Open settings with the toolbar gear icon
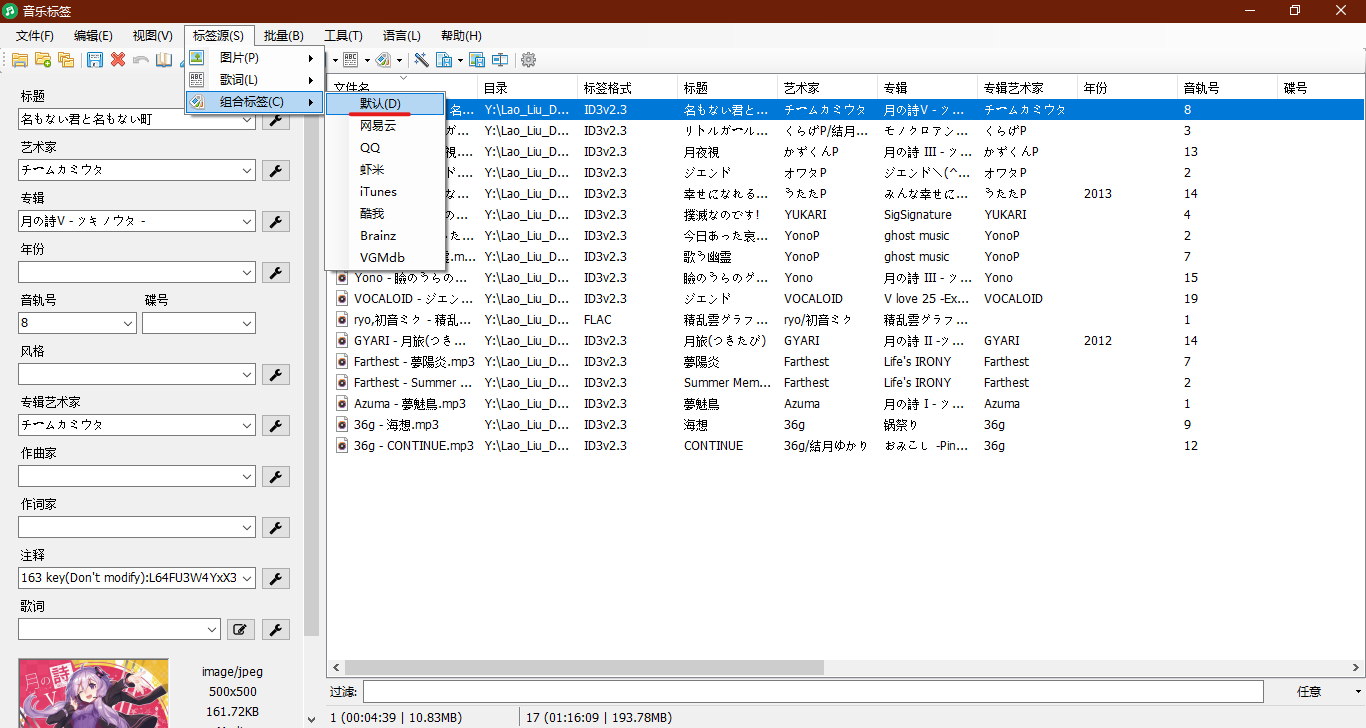Screen dimensions: 1366x728 pos(528,60)
